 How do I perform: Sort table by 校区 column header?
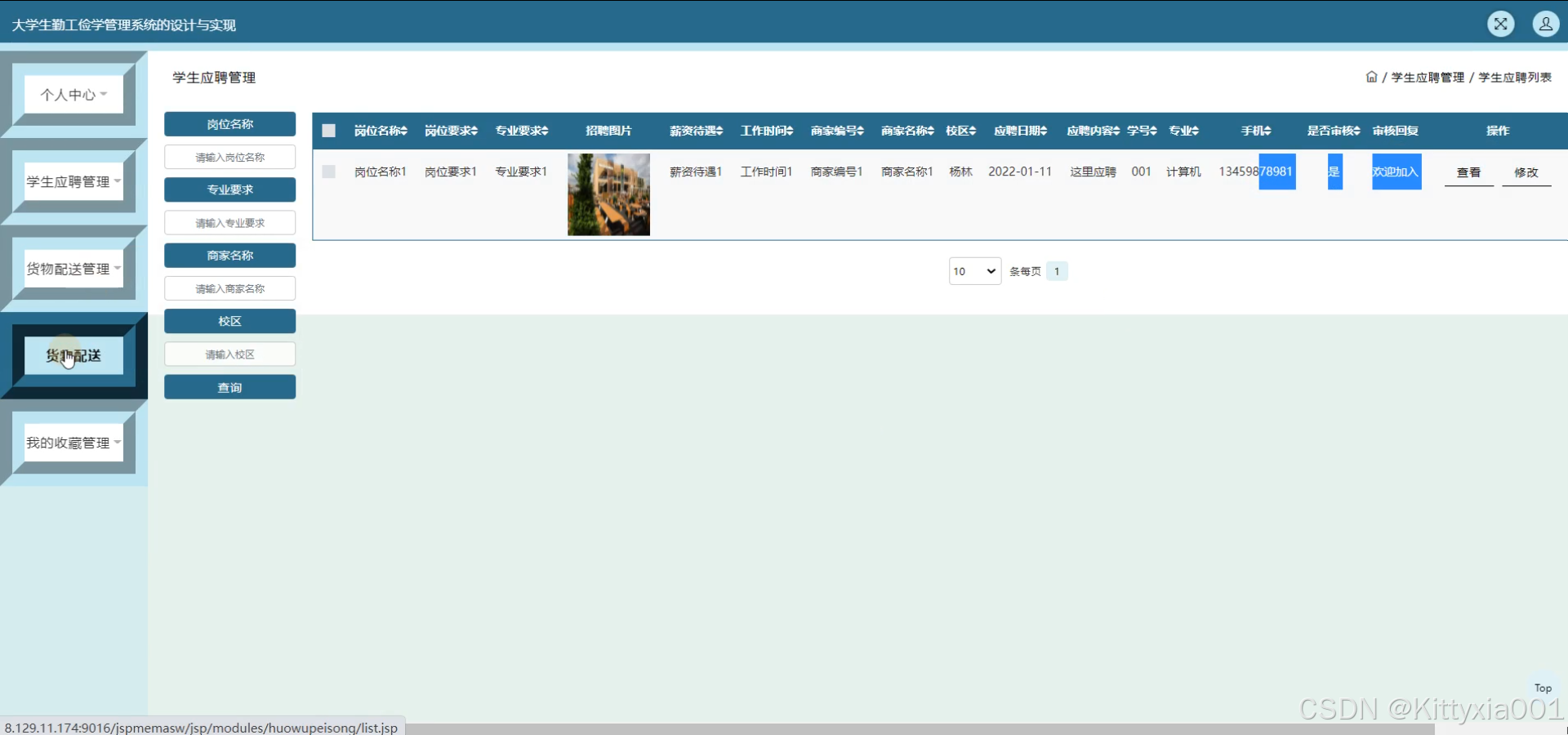coord(960,131)
